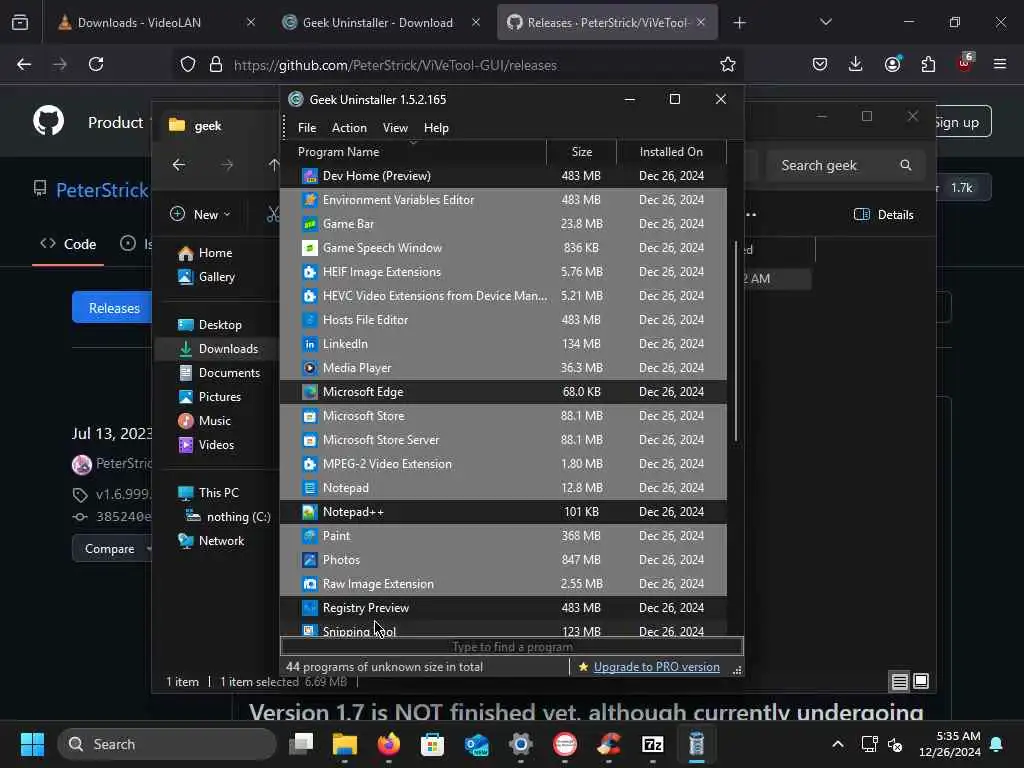Image resolution: width=1024 pixels, height=768 pixels.
Task: Open Desktop in Explorer navigation pane
Action: point(210,325)
